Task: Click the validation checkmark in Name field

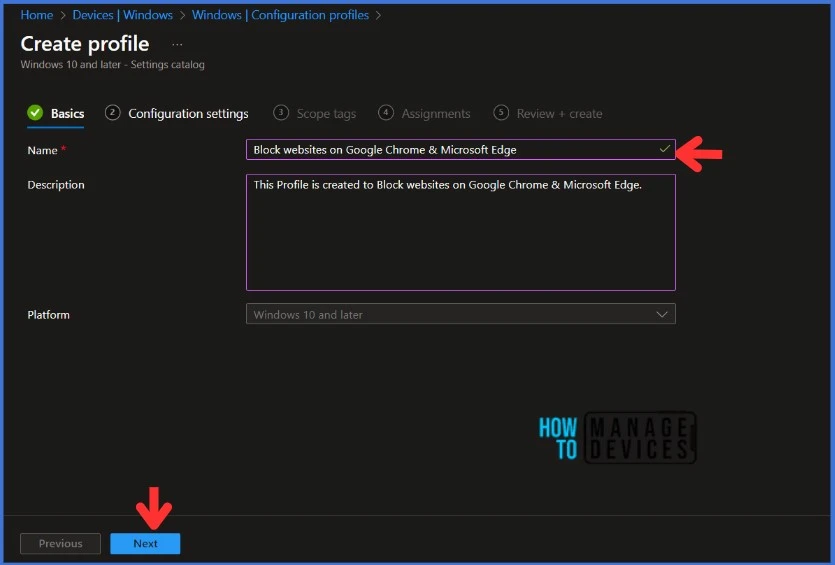Action: [664, 149]
